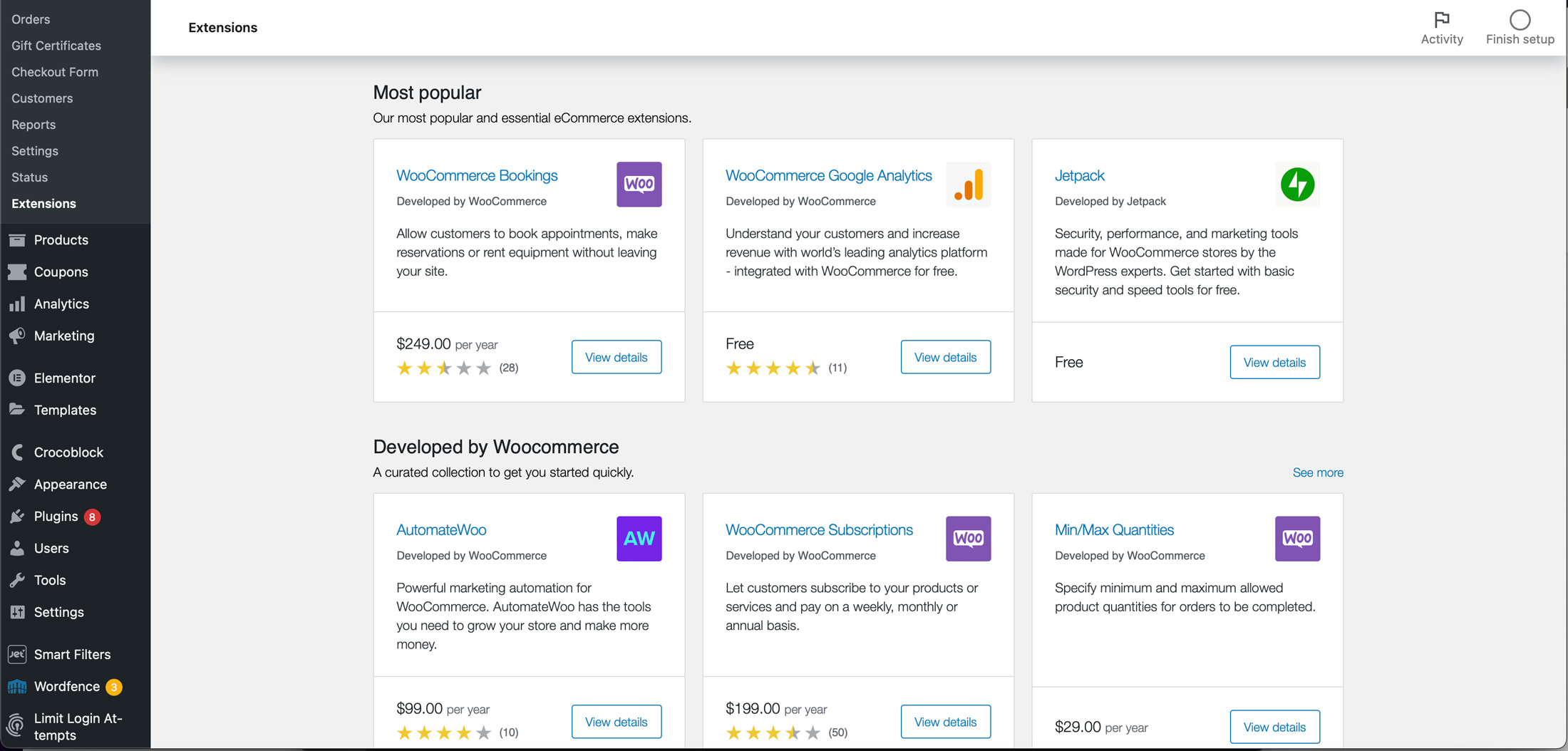Open the Checkout Form submenu item
Screen dimensions: 1568x751
55,72
